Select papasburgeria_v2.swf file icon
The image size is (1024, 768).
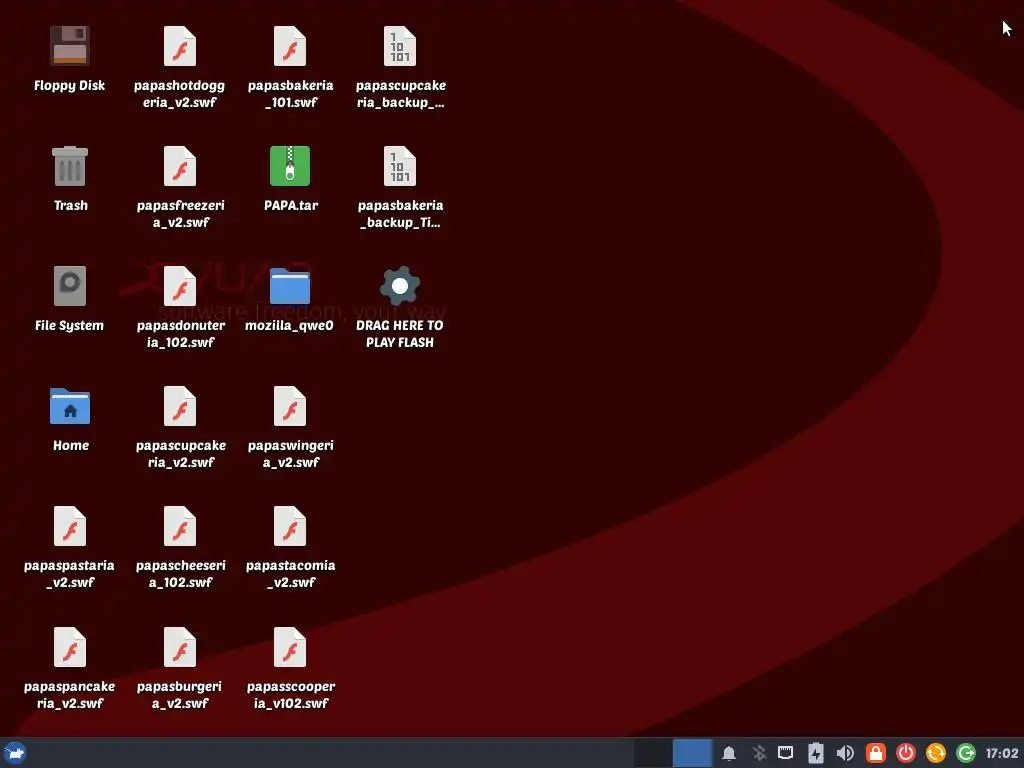180,647
